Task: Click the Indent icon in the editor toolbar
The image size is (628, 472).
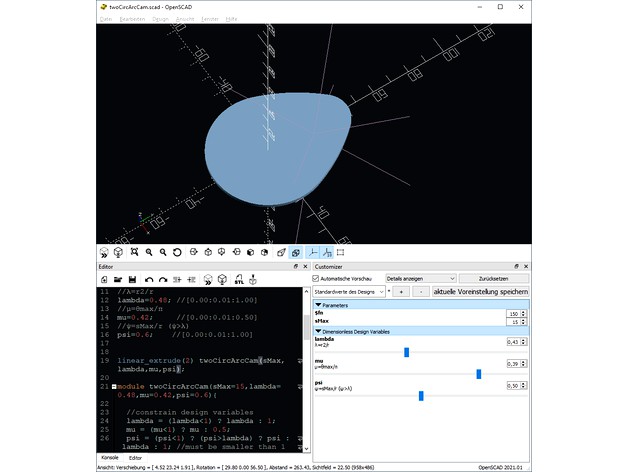Action: (191, 280)
